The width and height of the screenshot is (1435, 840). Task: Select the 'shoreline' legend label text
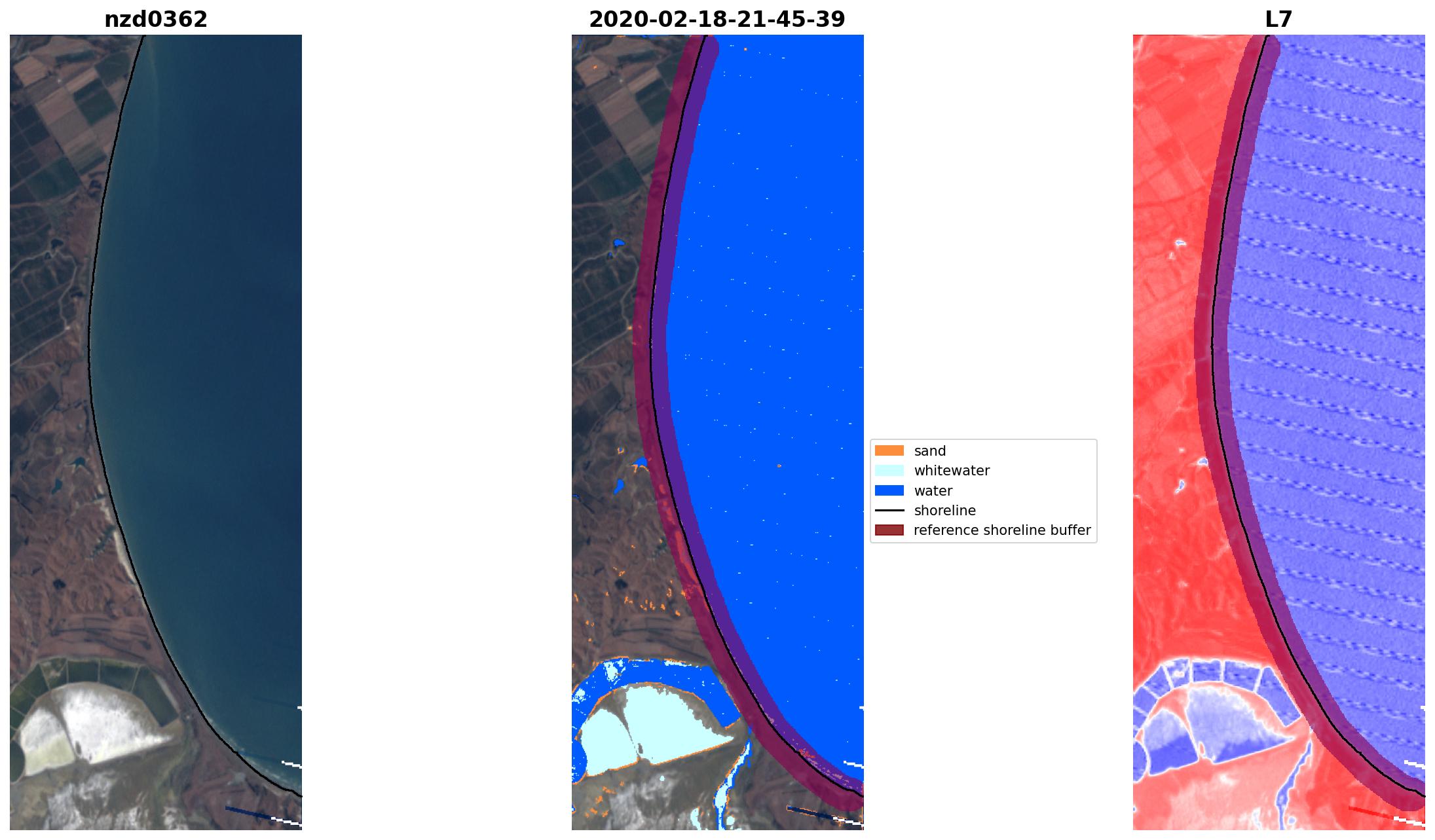[x=944, y=510]
